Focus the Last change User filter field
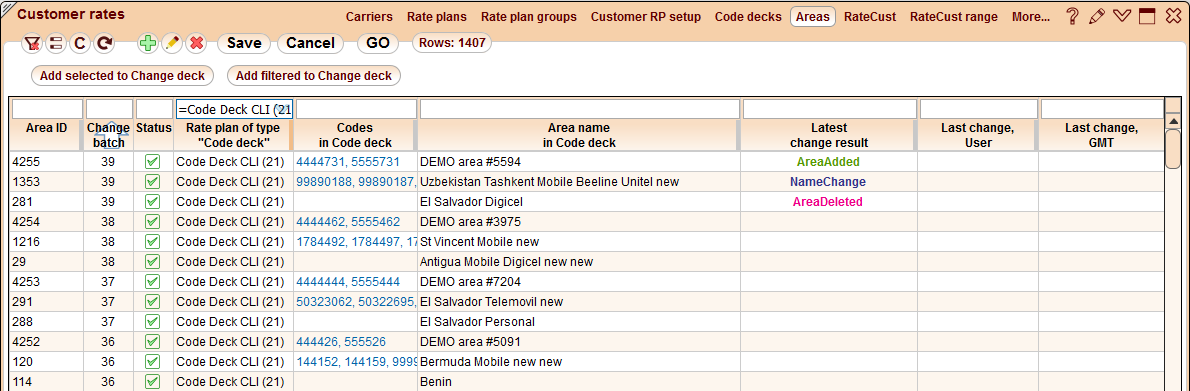1190x391 pixels. pos(978,109)
